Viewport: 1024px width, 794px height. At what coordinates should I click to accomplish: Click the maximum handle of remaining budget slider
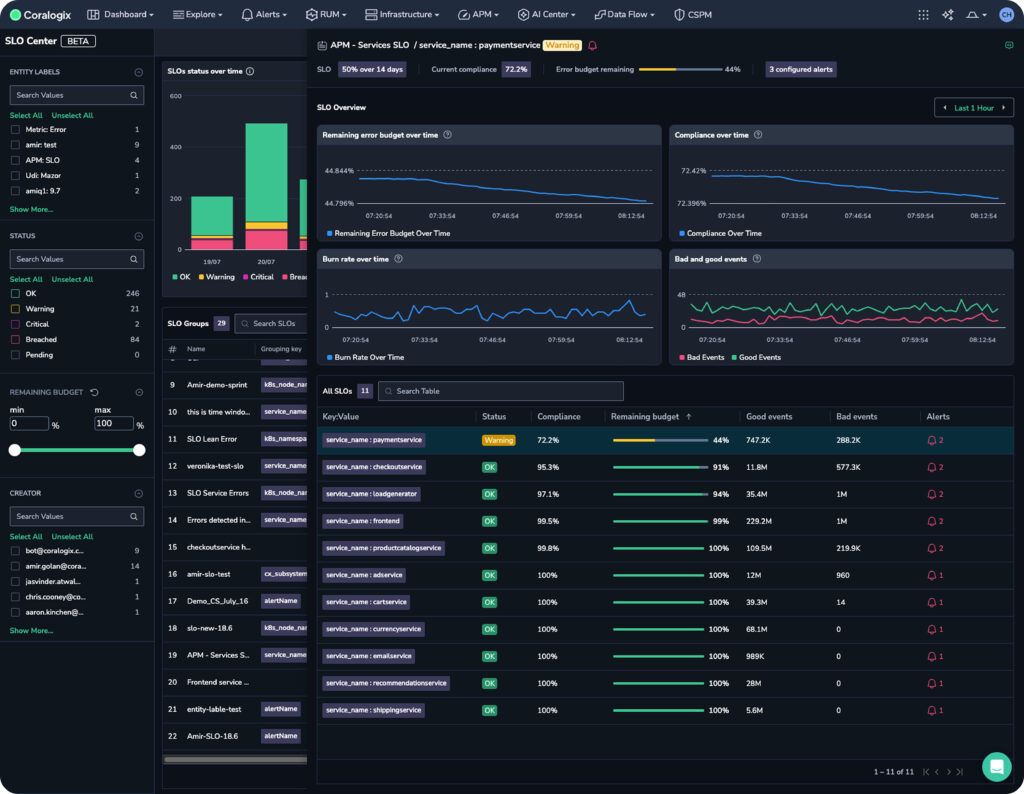(139, 450)
